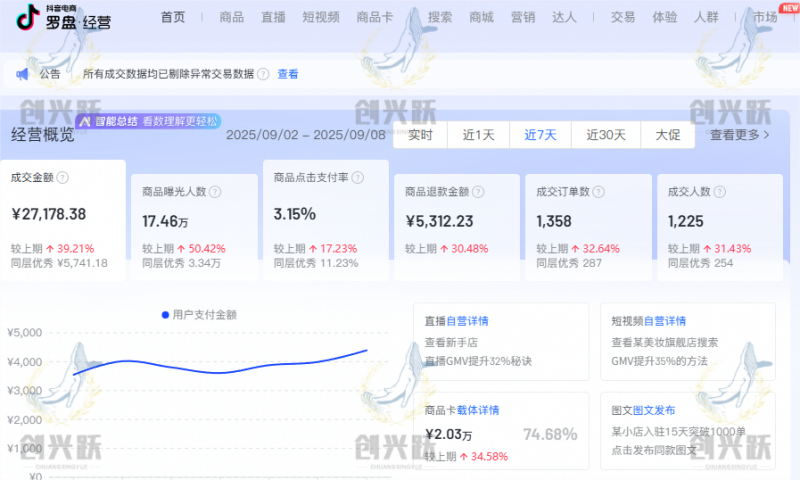Image resolution: width=800 pixels, height=480 pixels.
Task: Click the 查看 link in the announcement bar
Action: click(288, 74)
